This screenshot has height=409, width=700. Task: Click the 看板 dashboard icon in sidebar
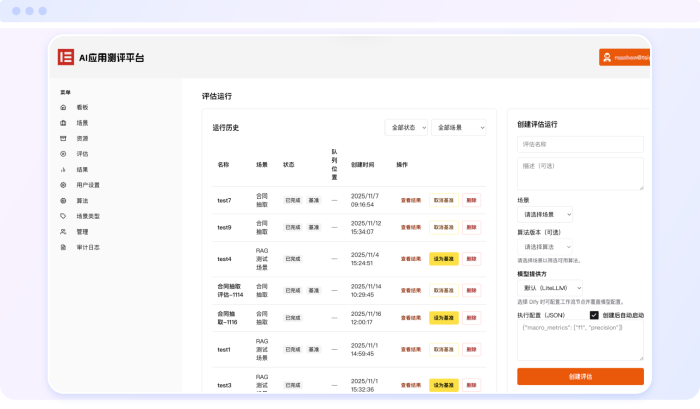[x=64, y=107]
